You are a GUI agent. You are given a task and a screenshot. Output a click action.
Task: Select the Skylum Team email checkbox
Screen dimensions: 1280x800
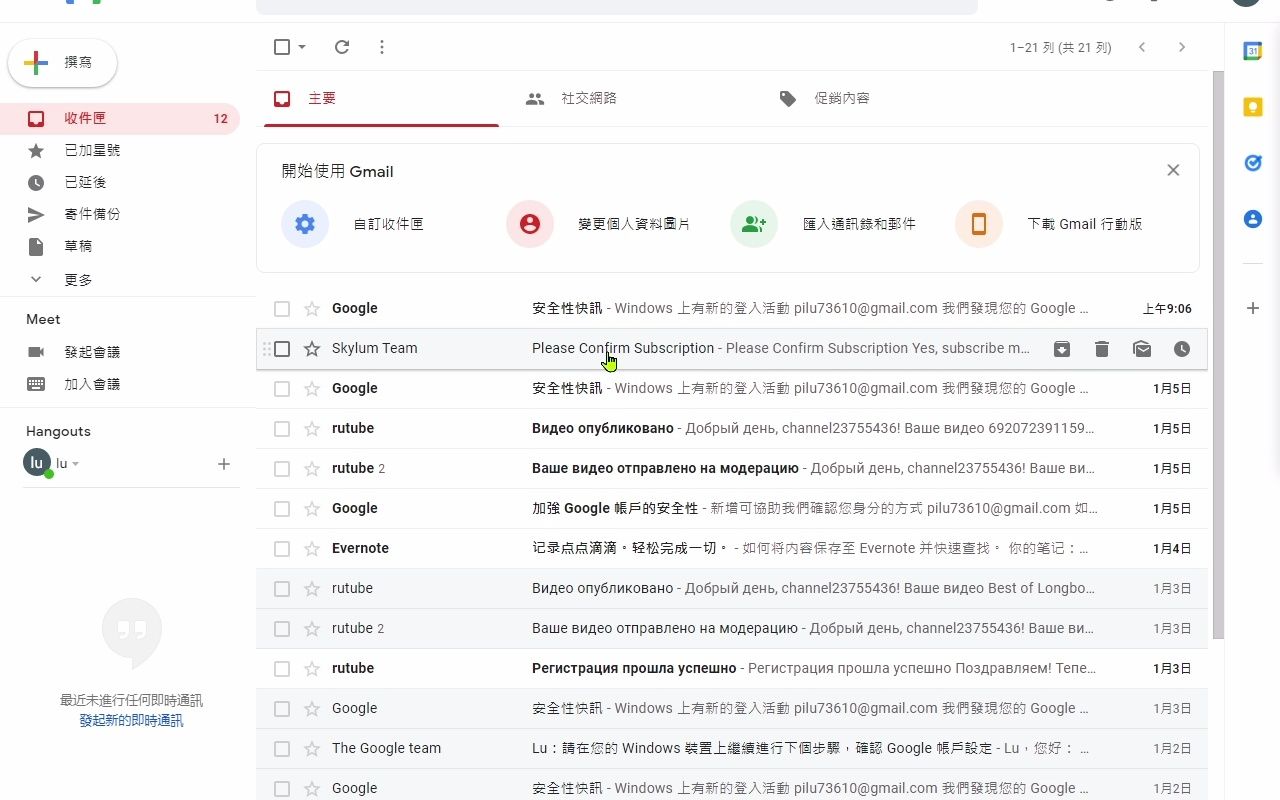(x=282, y=348)
